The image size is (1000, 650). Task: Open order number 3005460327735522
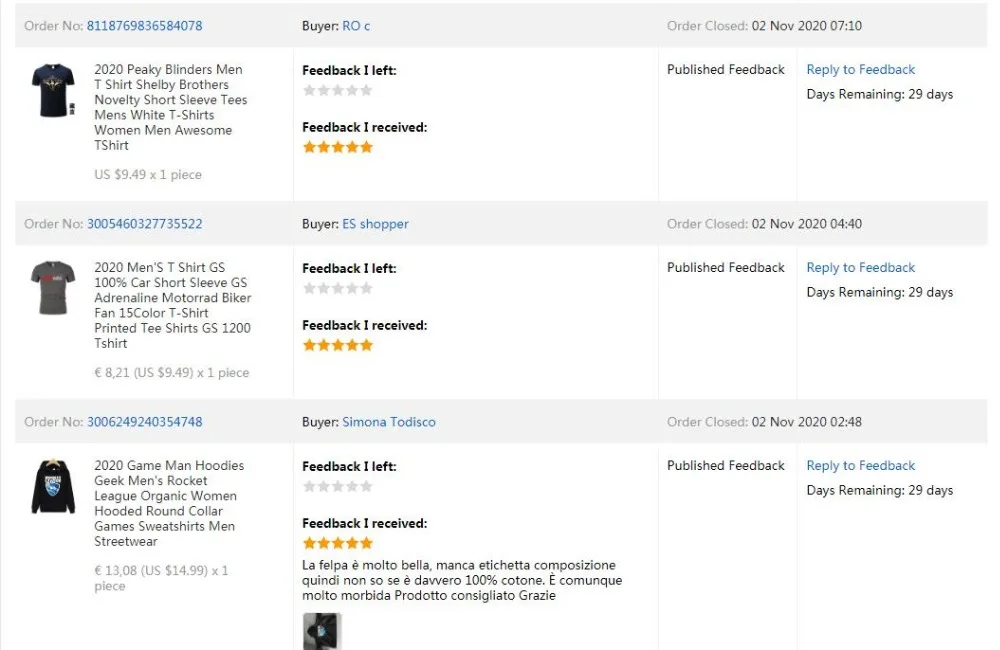[144, 224]
